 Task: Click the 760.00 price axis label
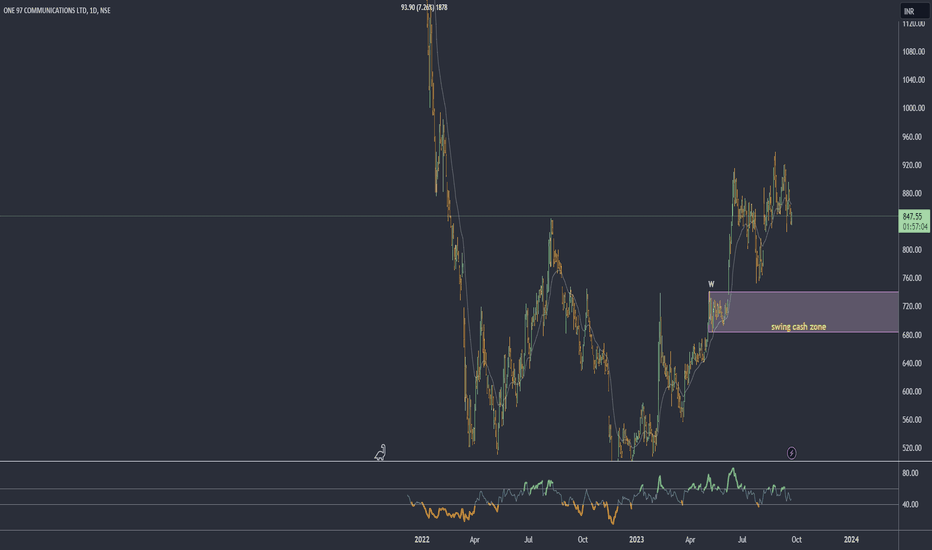[x=912, y=278]
